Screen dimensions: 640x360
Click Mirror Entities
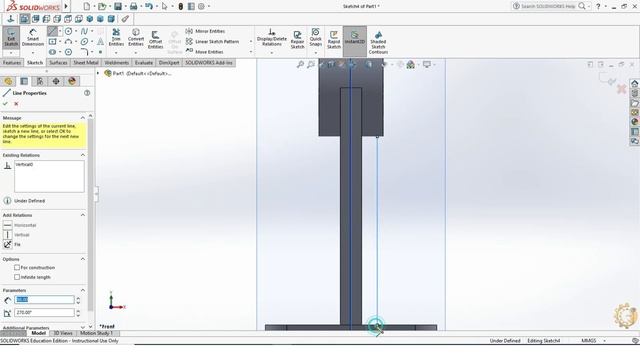[x=206, y=31]
